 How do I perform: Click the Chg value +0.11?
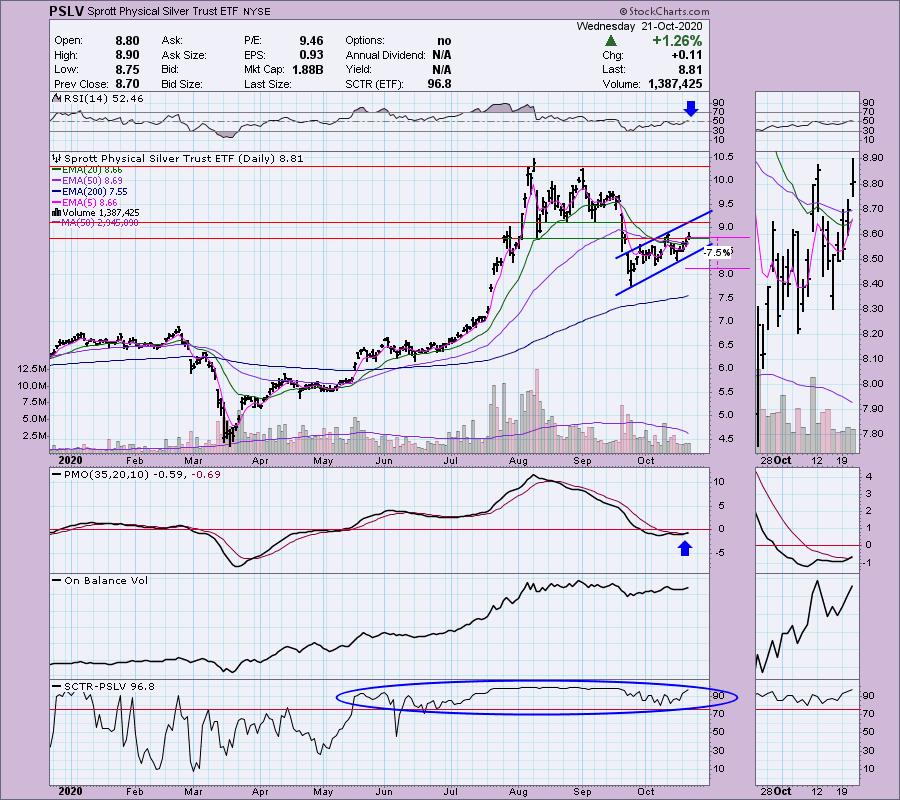click(x=686, y=55)
